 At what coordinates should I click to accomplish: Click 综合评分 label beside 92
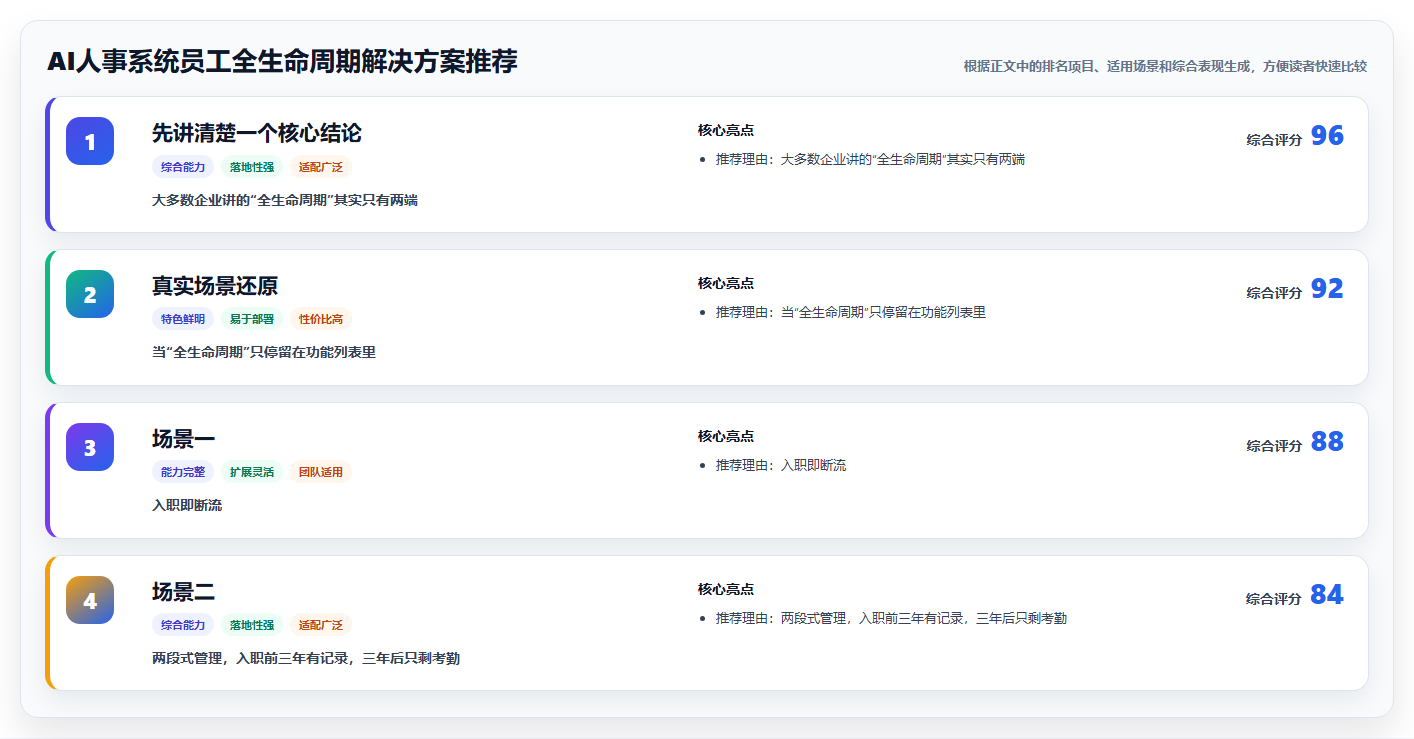(1274, 293)
